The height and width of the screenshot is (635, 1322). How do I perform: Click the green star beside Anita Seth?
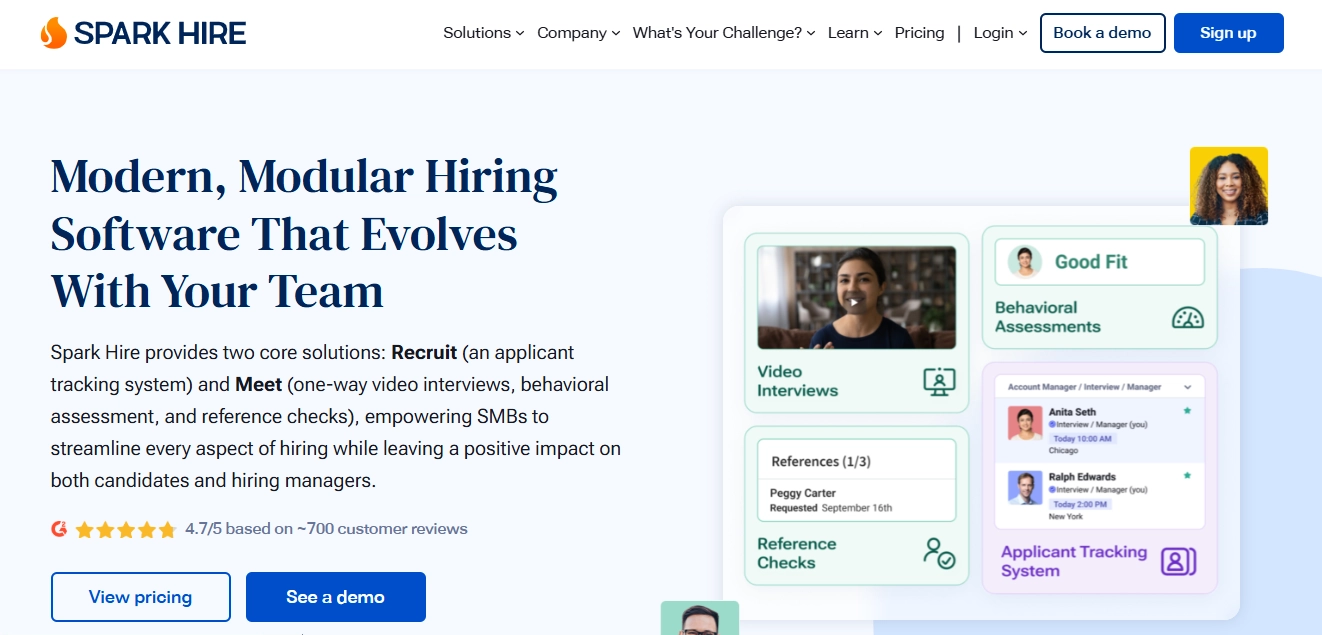coord(1187,411)
